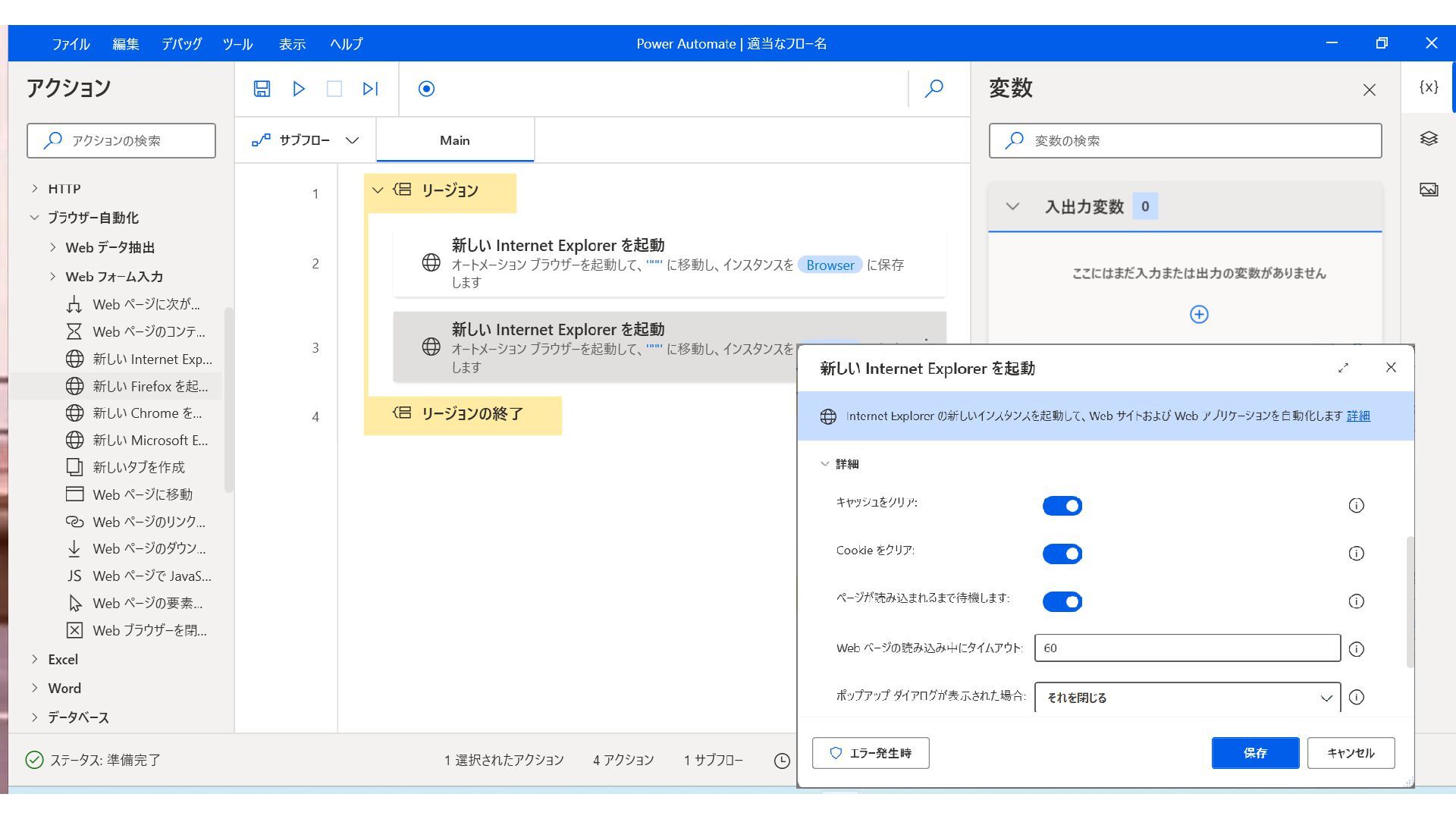Click the 保存 button in dialog
1456x819 pixels.
tap(1255, 753)
